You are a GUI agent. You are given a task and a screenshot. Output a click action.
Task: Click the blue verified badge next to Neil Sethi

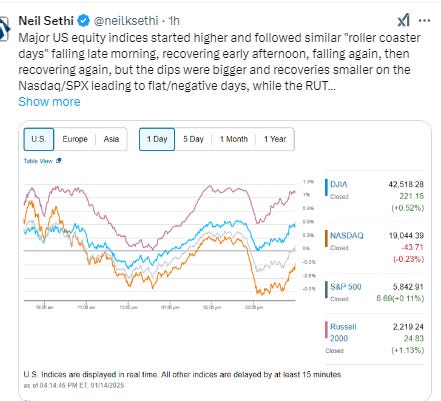(x=83, y=21)
